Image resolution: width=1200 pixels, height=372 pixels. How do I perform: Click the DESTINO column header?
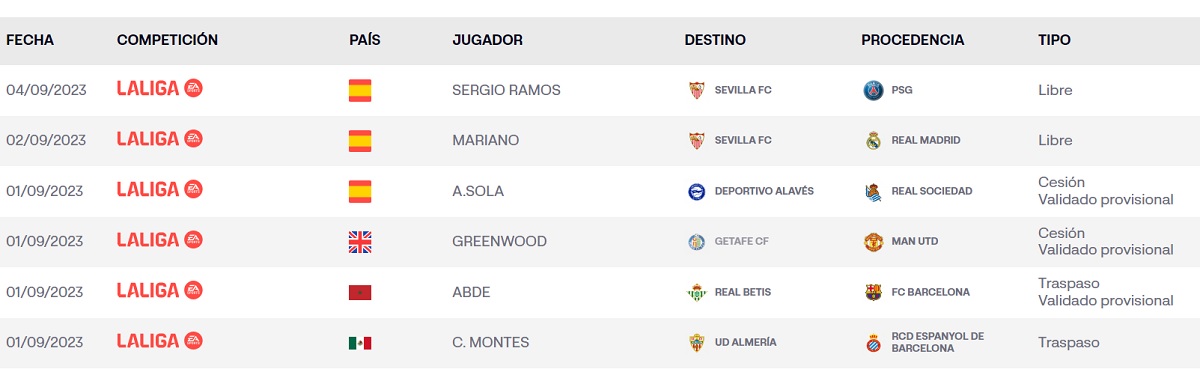tap(715, 40)
